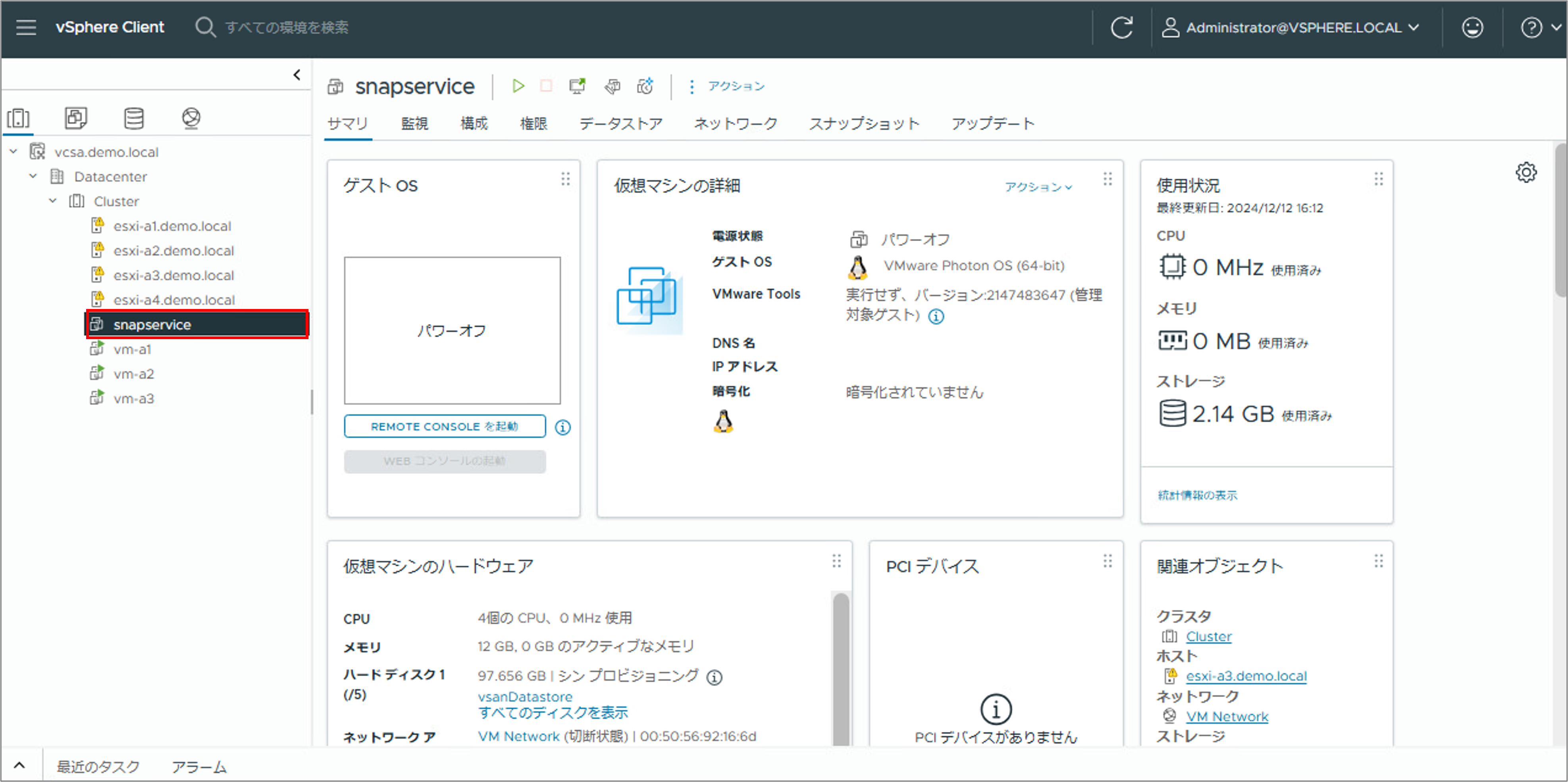Image resolution: width=1568 pixels, height=782 pixels.
Task: Power on the snapservice VM
Action: [x=518, y=86]
